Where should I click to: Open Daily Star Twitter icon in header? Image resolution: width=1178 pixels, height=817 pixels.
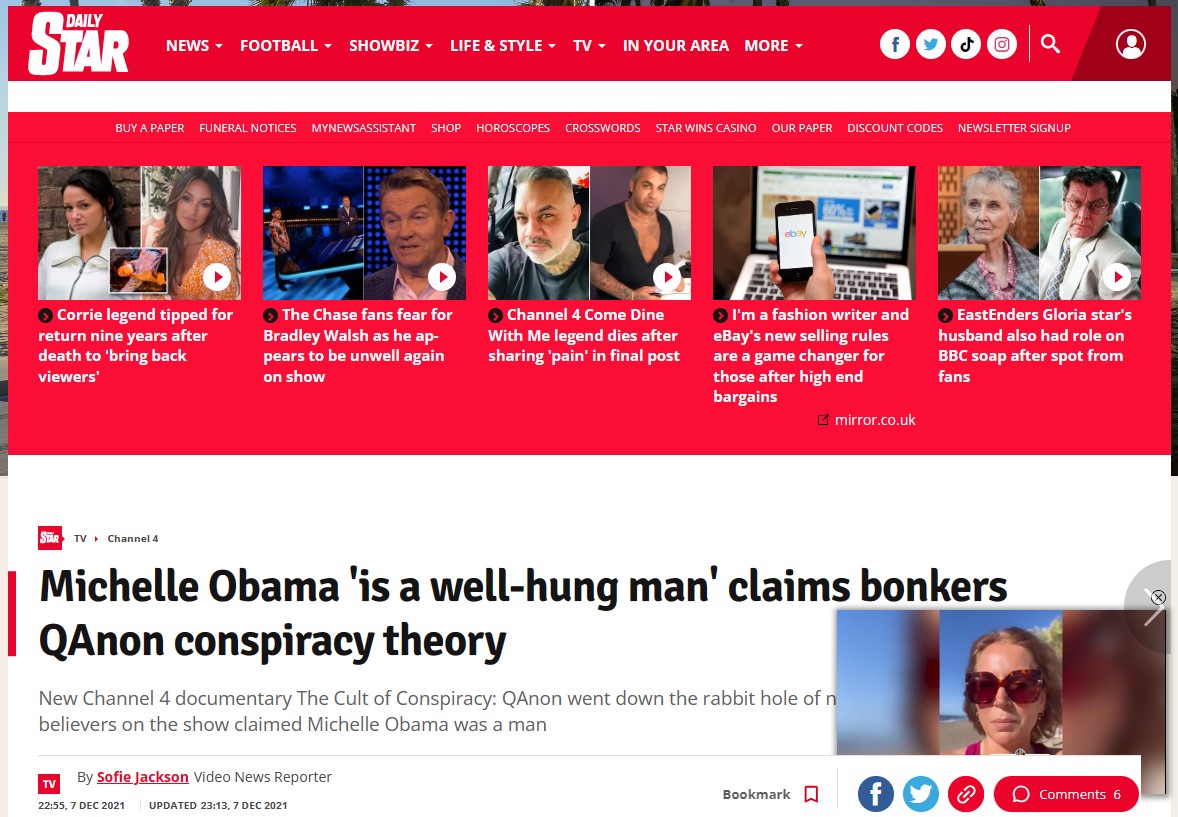tap(930, 44)
